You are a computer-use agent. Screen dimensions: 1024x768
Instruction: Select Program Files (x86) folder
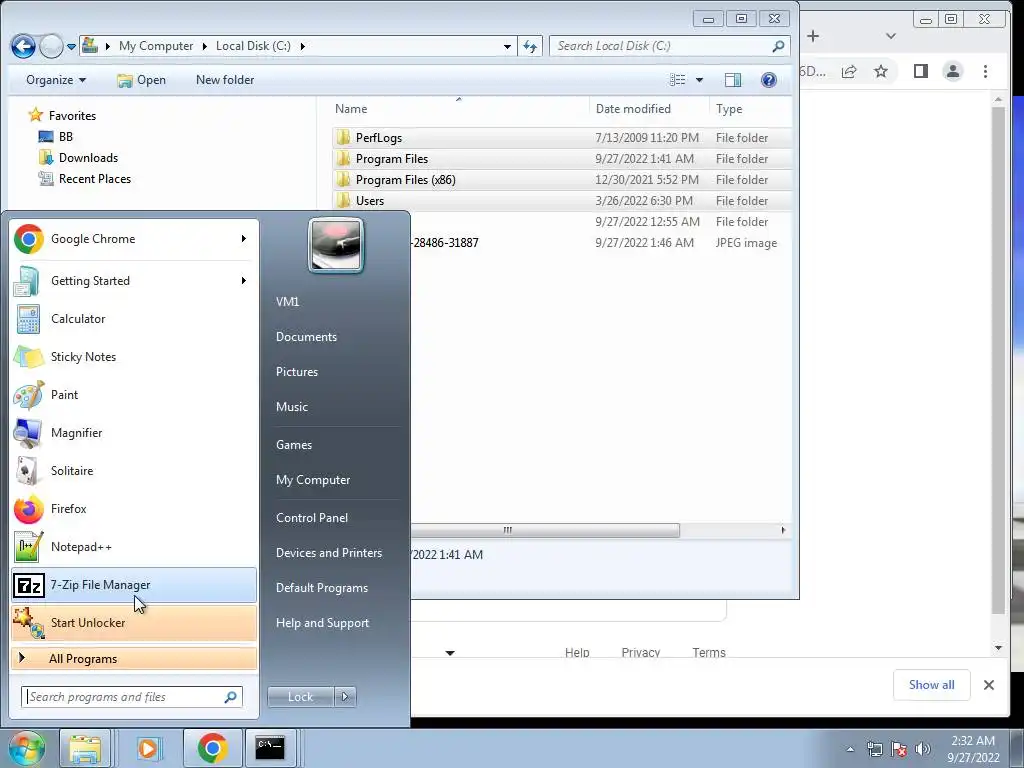point(562,180)
